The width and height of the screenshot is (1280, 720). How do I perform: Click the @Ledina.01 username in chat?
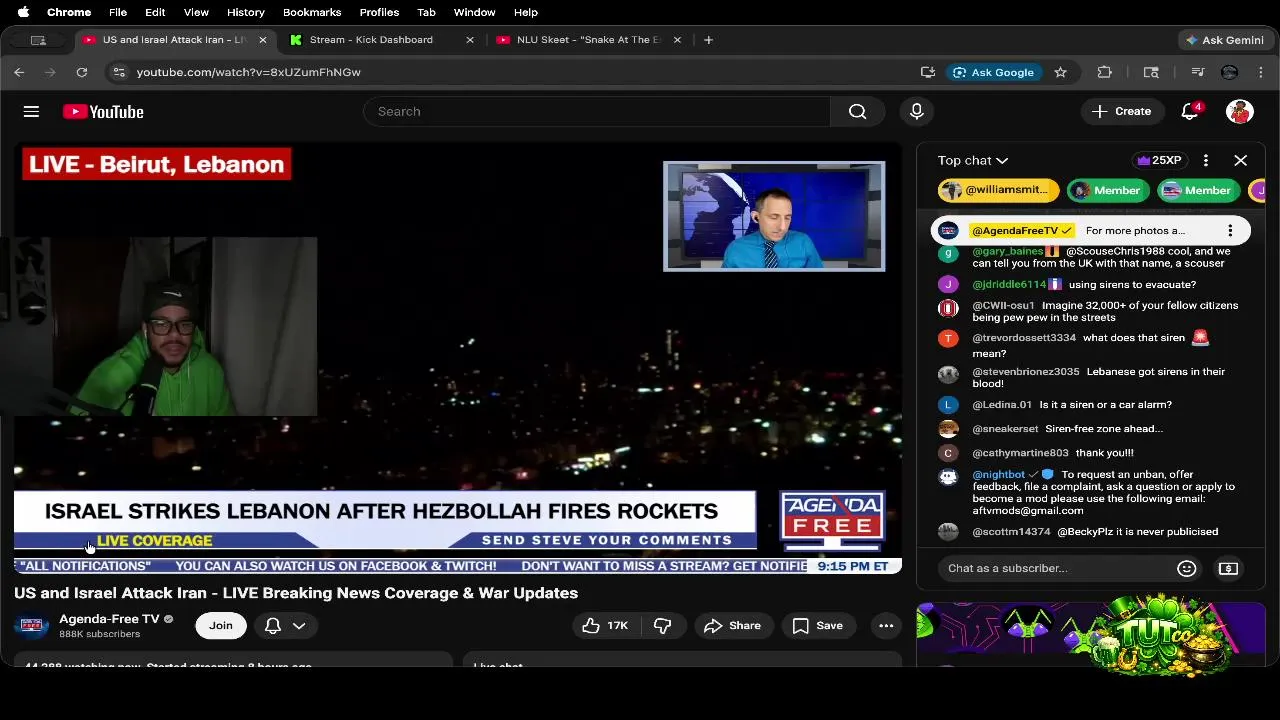pyautogui.click(x=1002, y=405)
